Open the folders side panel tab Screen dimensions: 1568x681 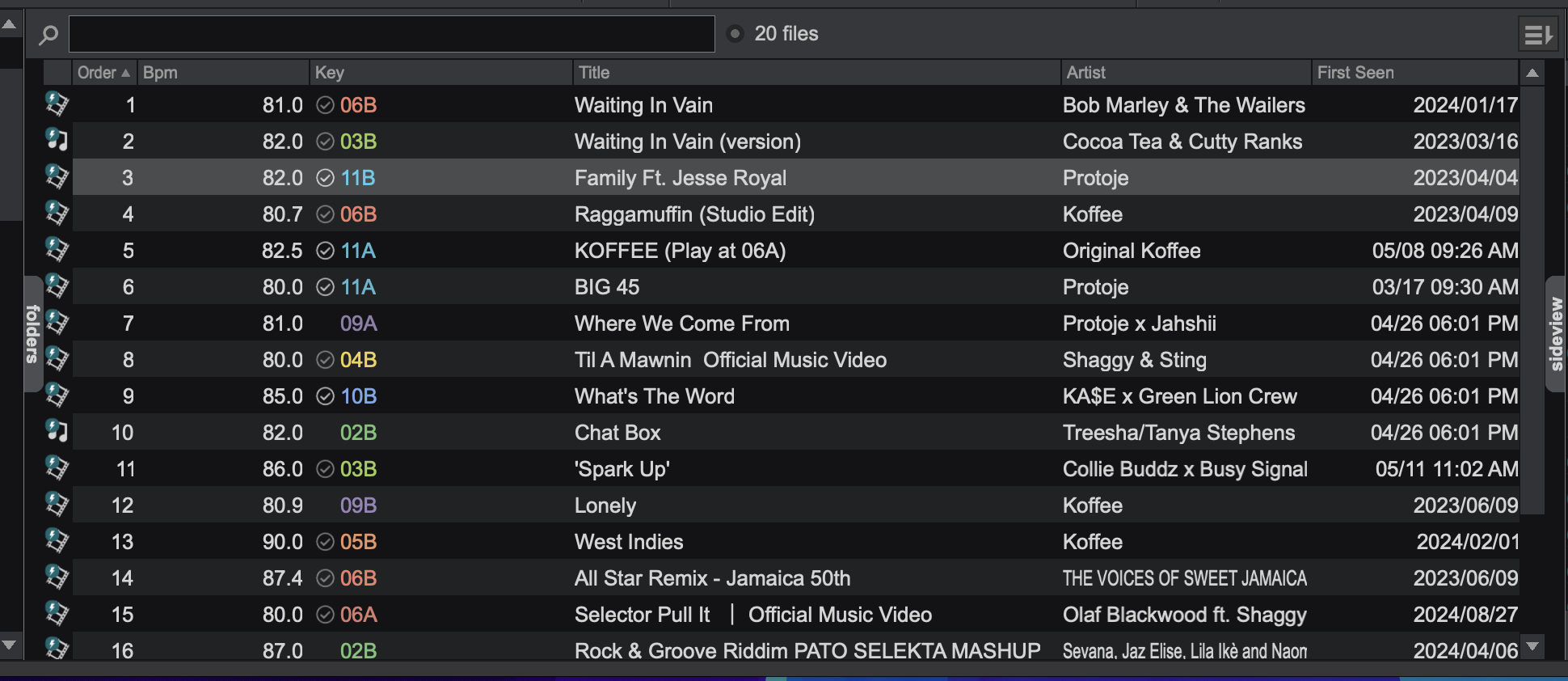(32, 334)
